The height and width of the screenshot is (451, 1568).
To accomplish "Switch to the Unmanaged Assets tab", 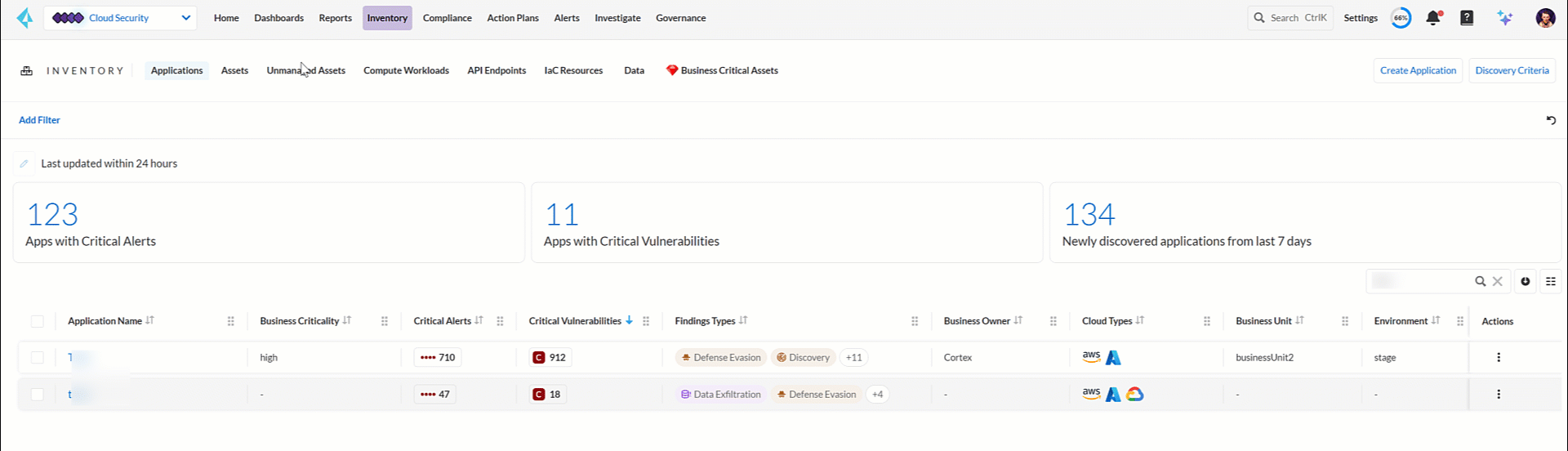I will tap(305, 71).
